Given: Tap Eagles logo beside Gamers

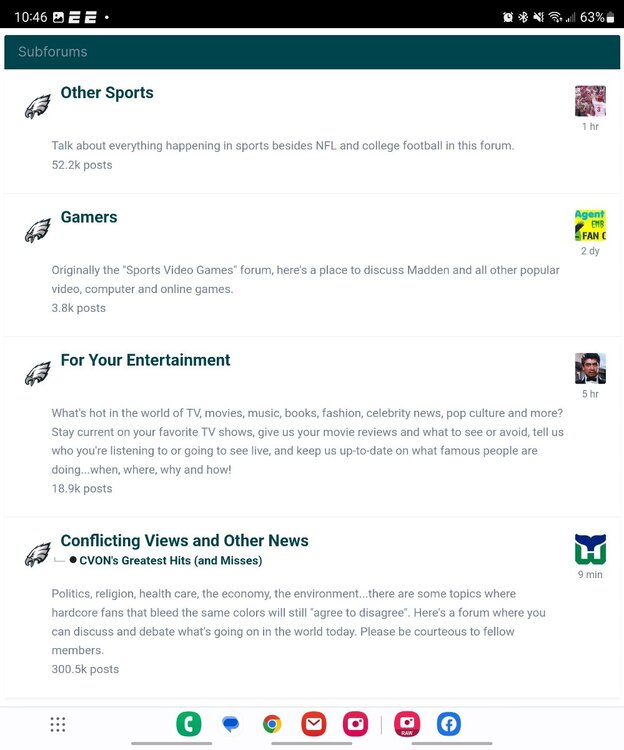Looking at the screenshot, I should 38,231.
